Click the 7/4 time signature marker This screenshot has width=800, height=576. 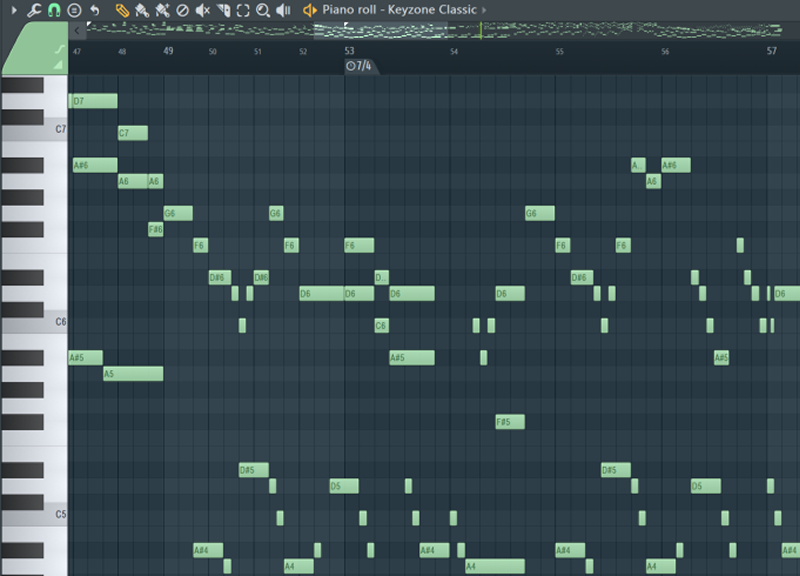tap(359, 66)
